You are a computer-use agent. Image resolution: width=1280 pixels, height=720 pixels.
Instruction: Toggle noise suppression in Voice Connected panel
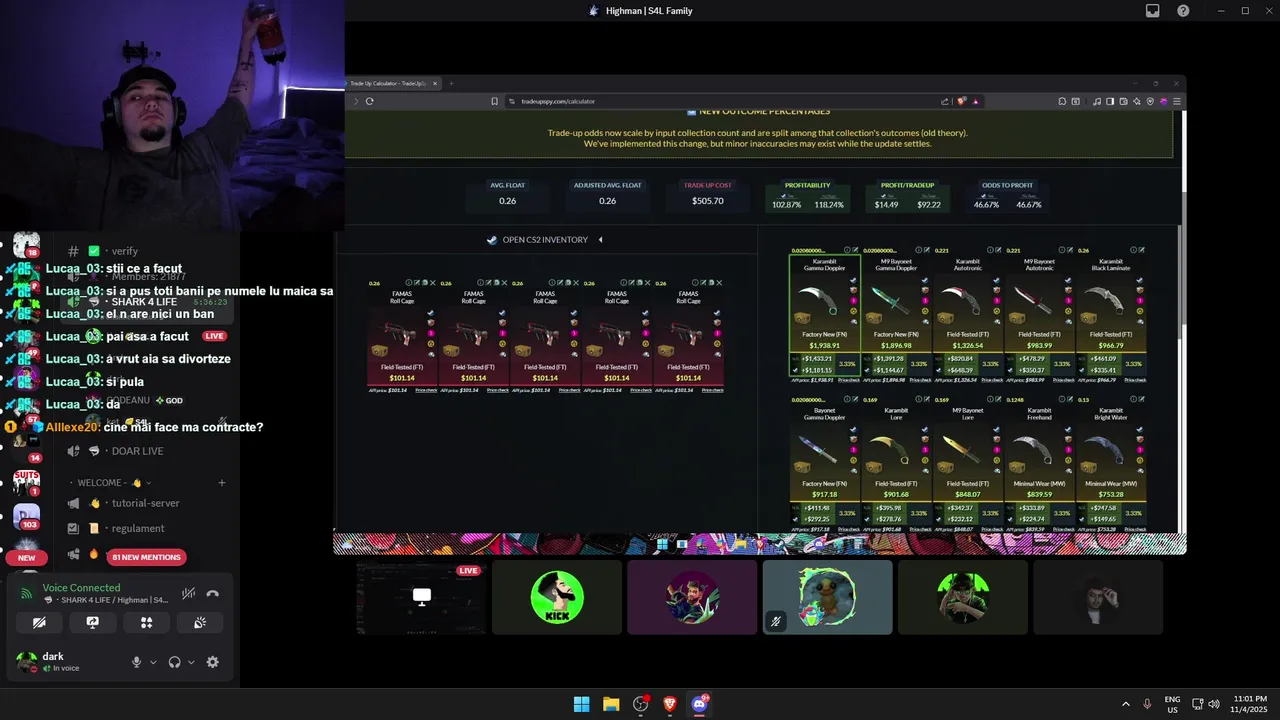pyautogui.click(x=188, y=593)
